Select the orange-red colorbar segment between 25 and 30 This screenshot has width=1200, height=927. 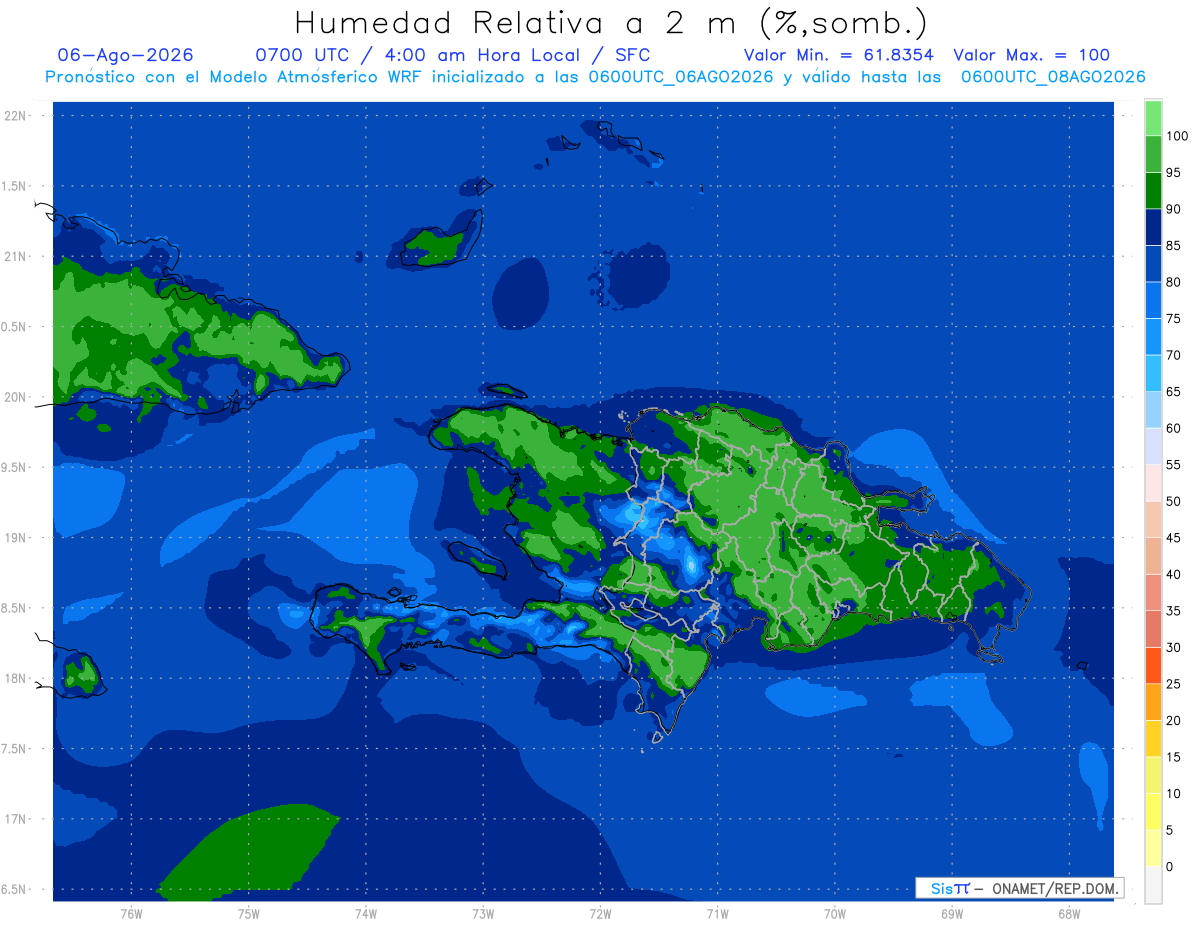pyautogui.click(x=1153, y=665)
